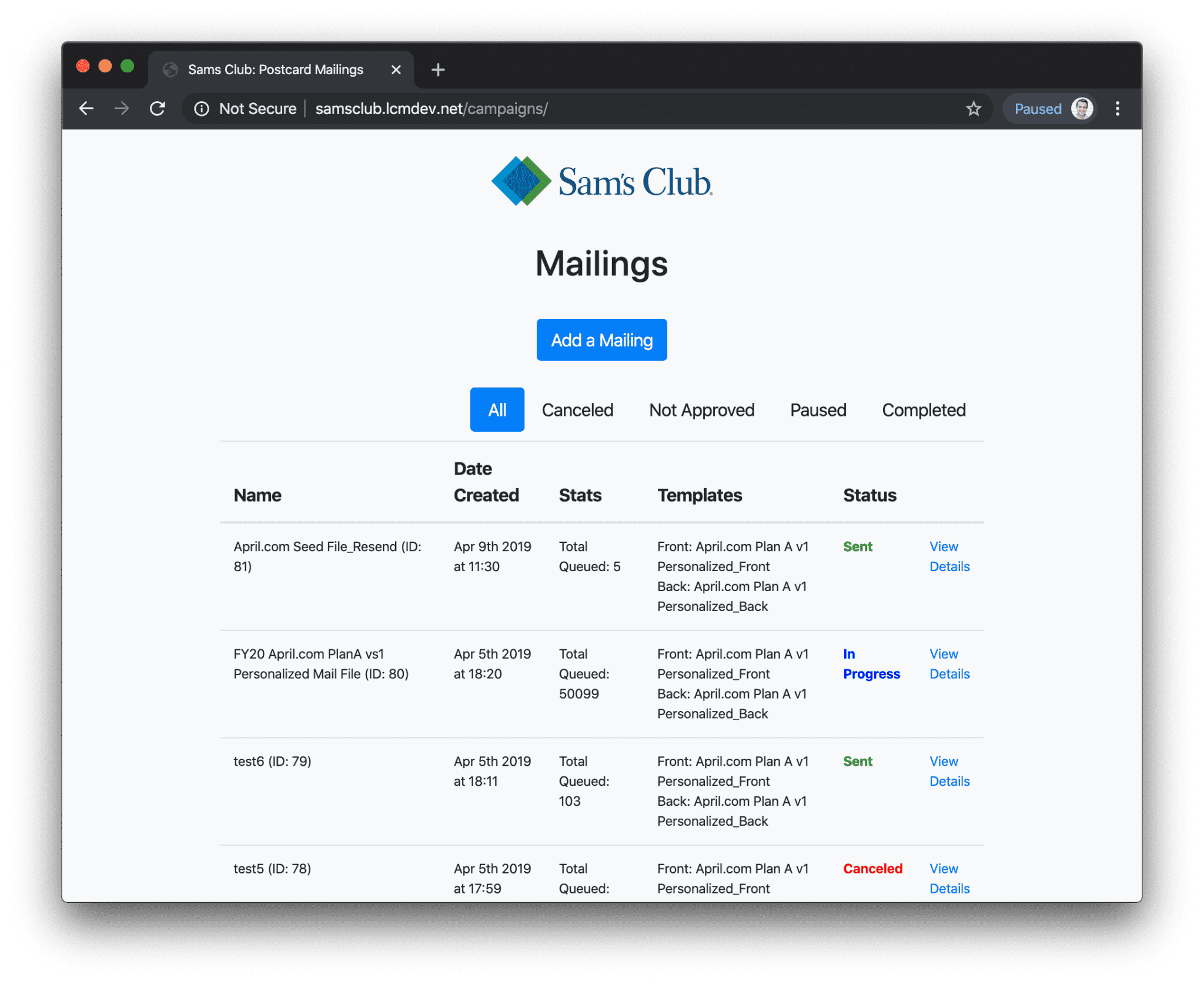1204x984 pixels.
Task: Click the browser back arrow
Action: coord(86,109)
